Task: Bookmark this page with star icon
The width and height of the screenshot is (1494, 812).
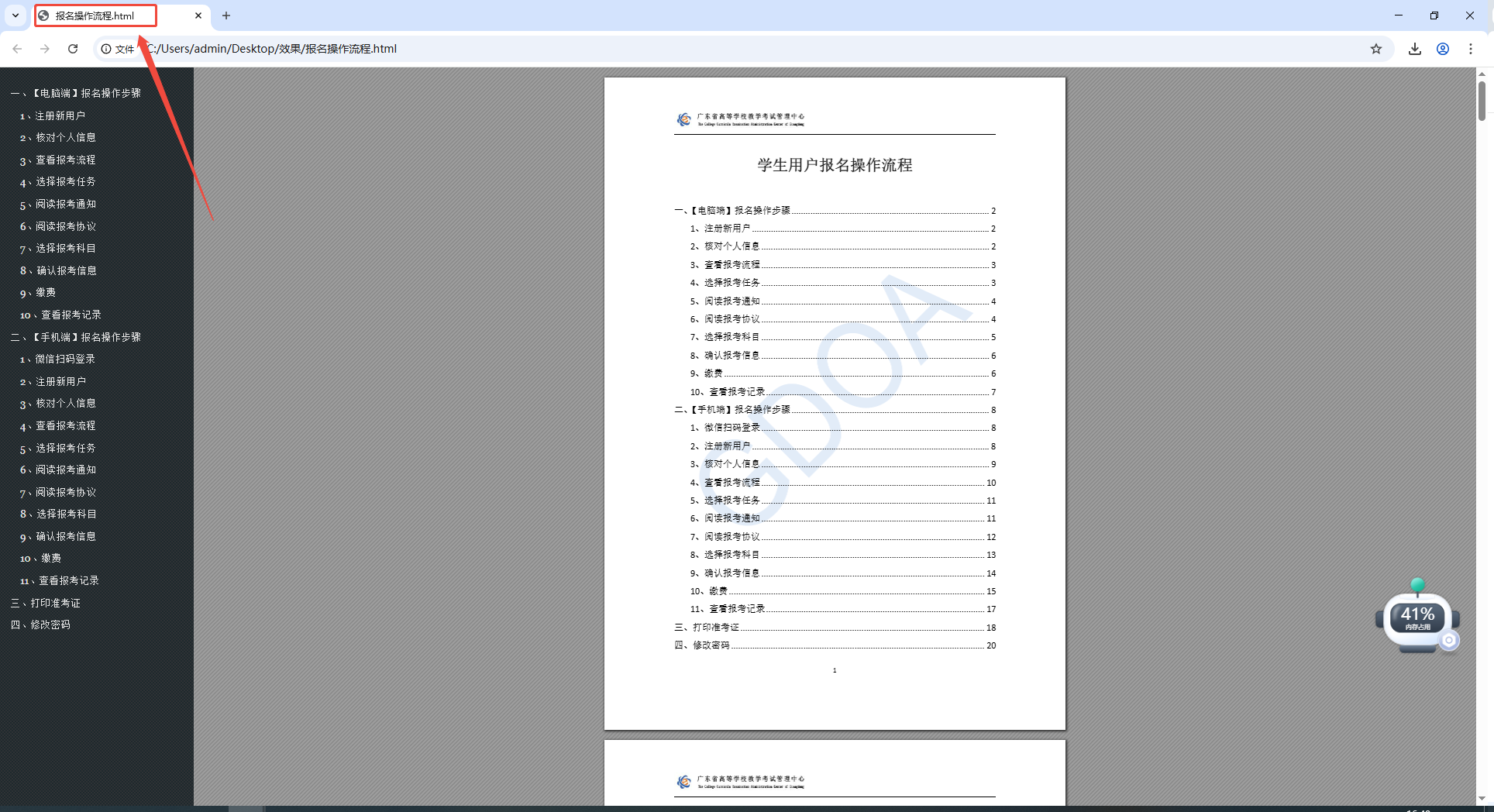Action: (1376, 49)
